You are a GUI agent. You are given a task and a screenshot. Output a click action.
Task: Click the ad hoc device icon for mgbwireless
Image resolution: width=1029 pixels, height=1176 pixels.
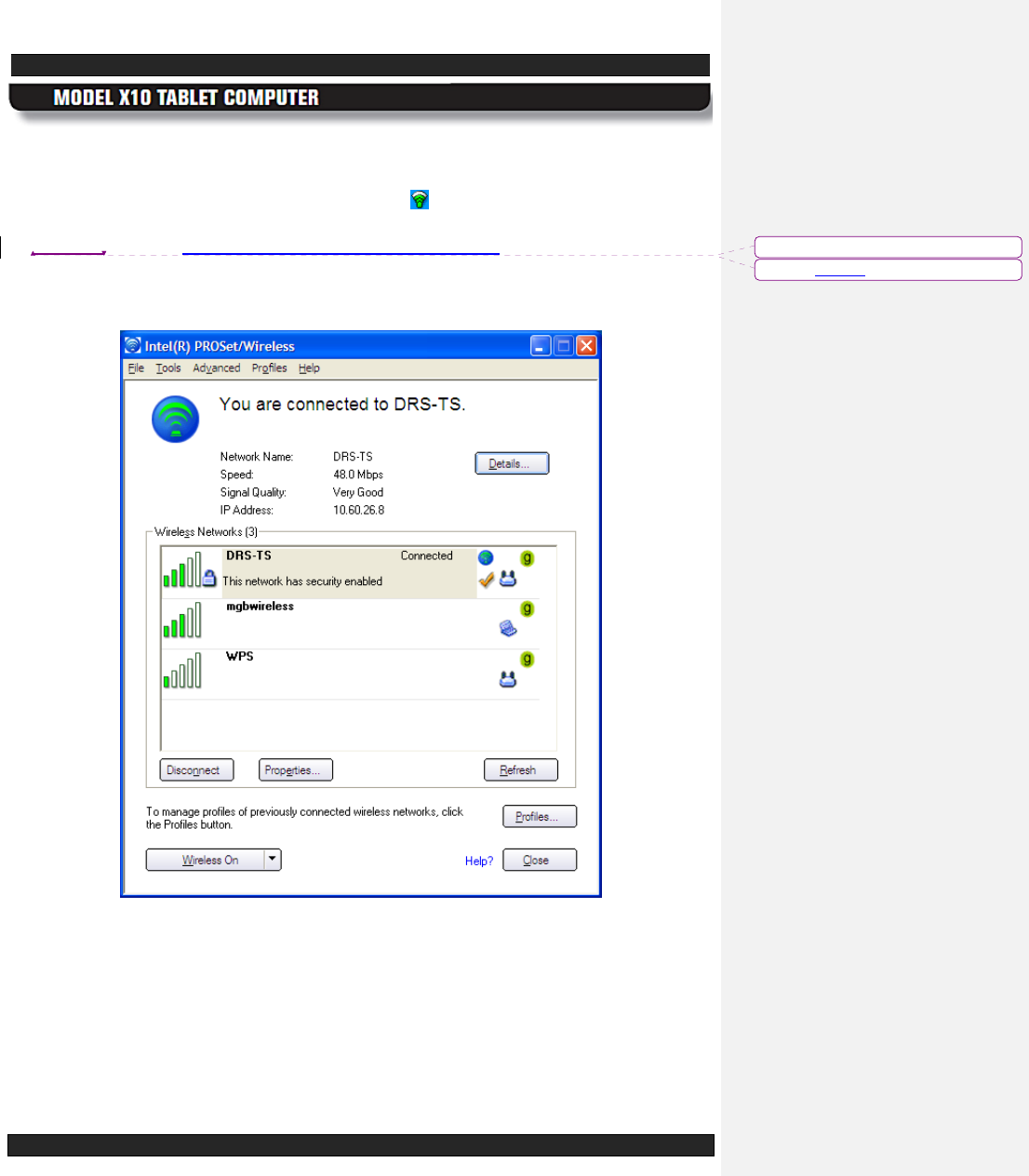point(508,629)
